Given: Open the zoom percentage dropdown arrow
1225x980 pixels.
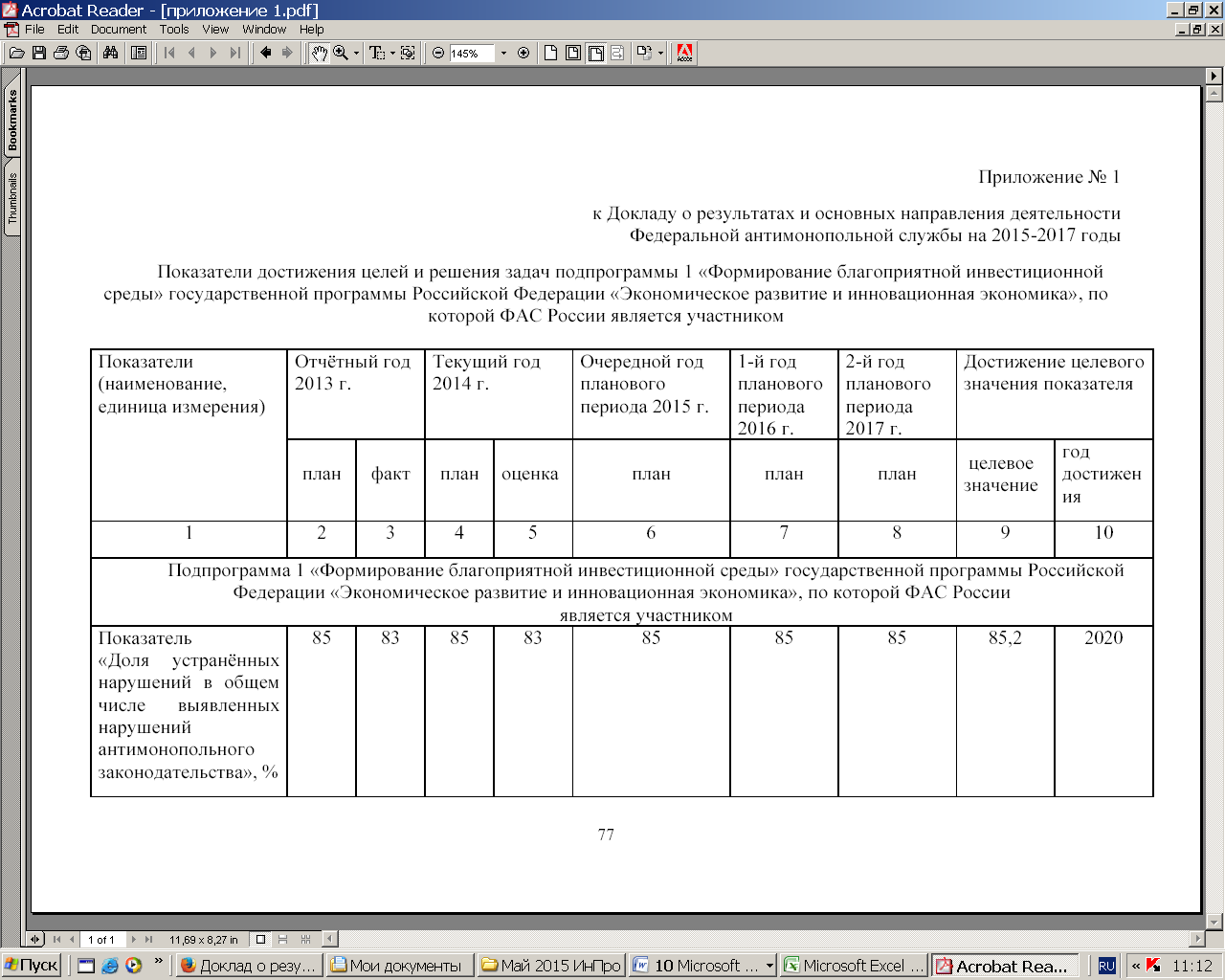Looking at the screenshot, I should 504,54.
